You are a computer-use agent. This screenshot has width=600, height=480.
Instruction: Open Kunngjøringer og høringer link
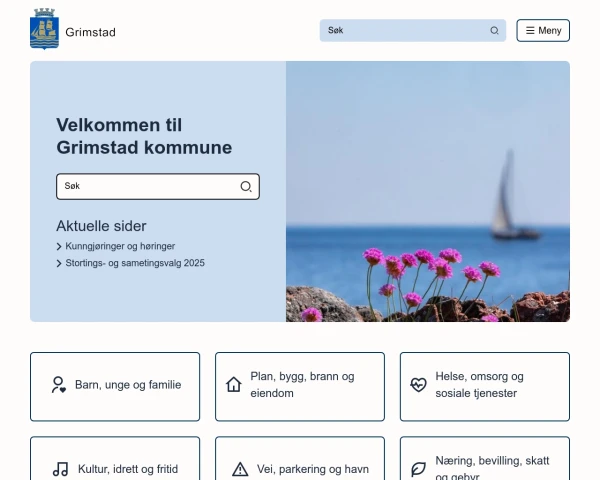pos(120,246)
